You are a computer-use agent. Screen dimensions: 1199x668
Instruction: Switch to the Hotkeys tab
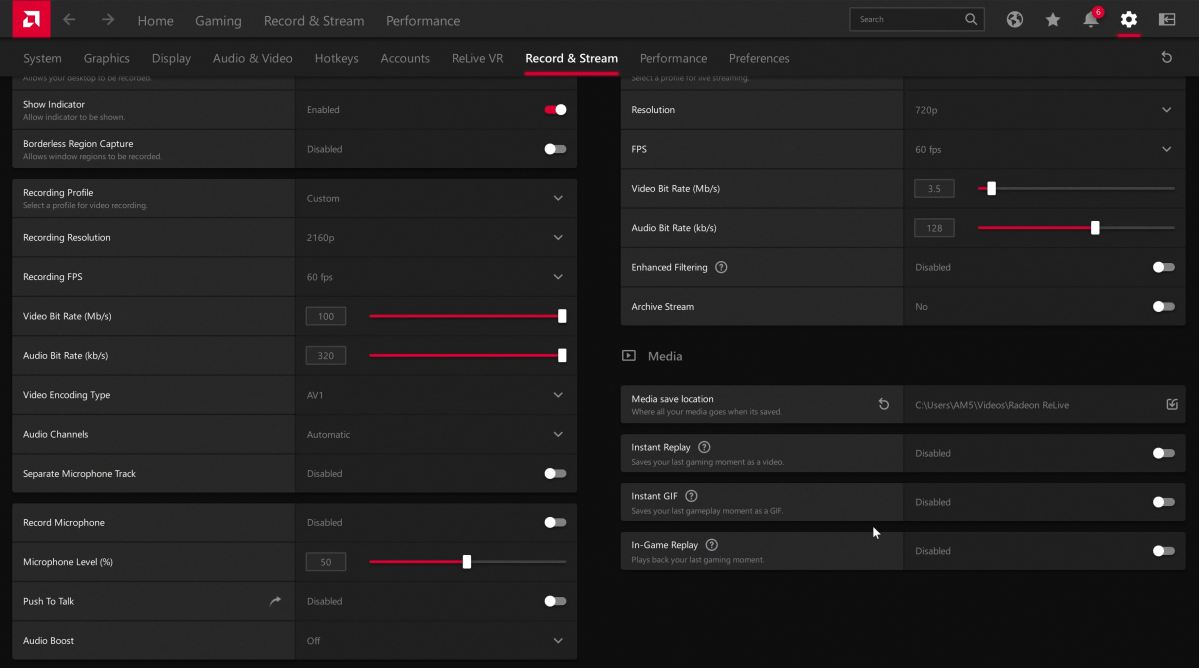(336, 59)
